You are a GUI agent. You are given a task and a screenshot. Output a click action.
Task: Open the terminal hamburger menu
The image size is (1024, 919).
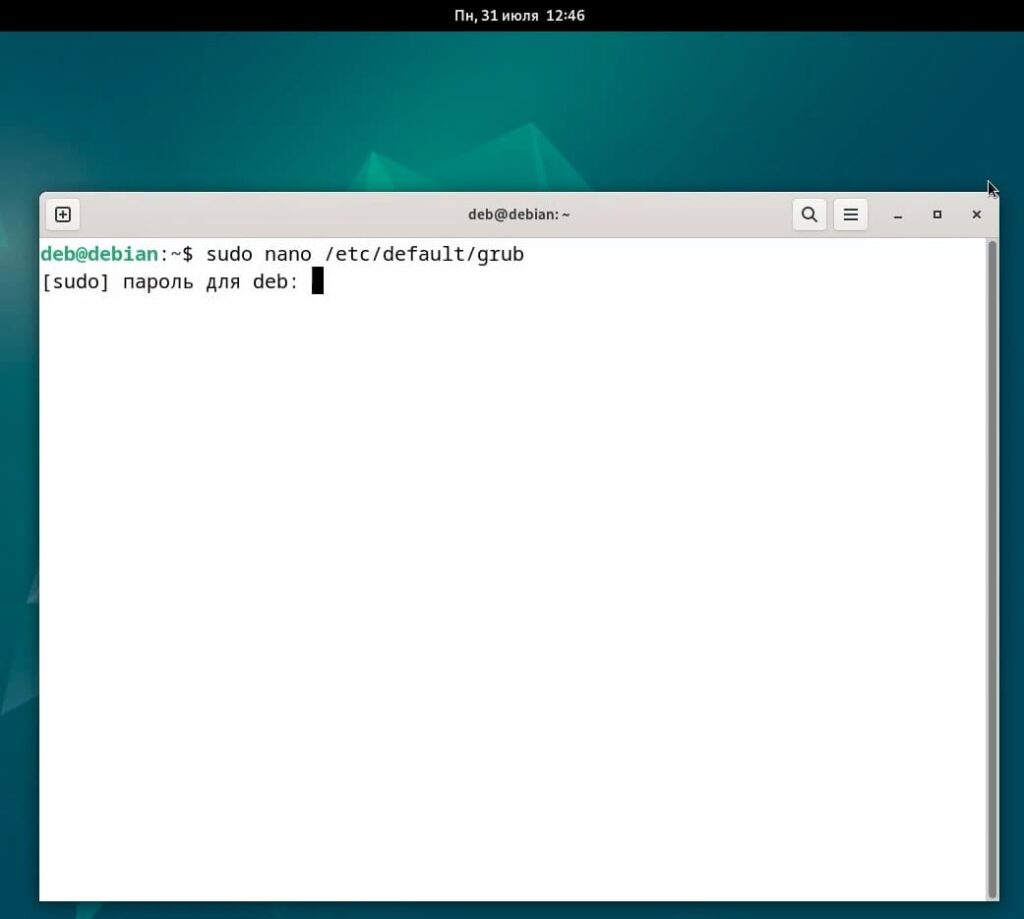point(850,214)
